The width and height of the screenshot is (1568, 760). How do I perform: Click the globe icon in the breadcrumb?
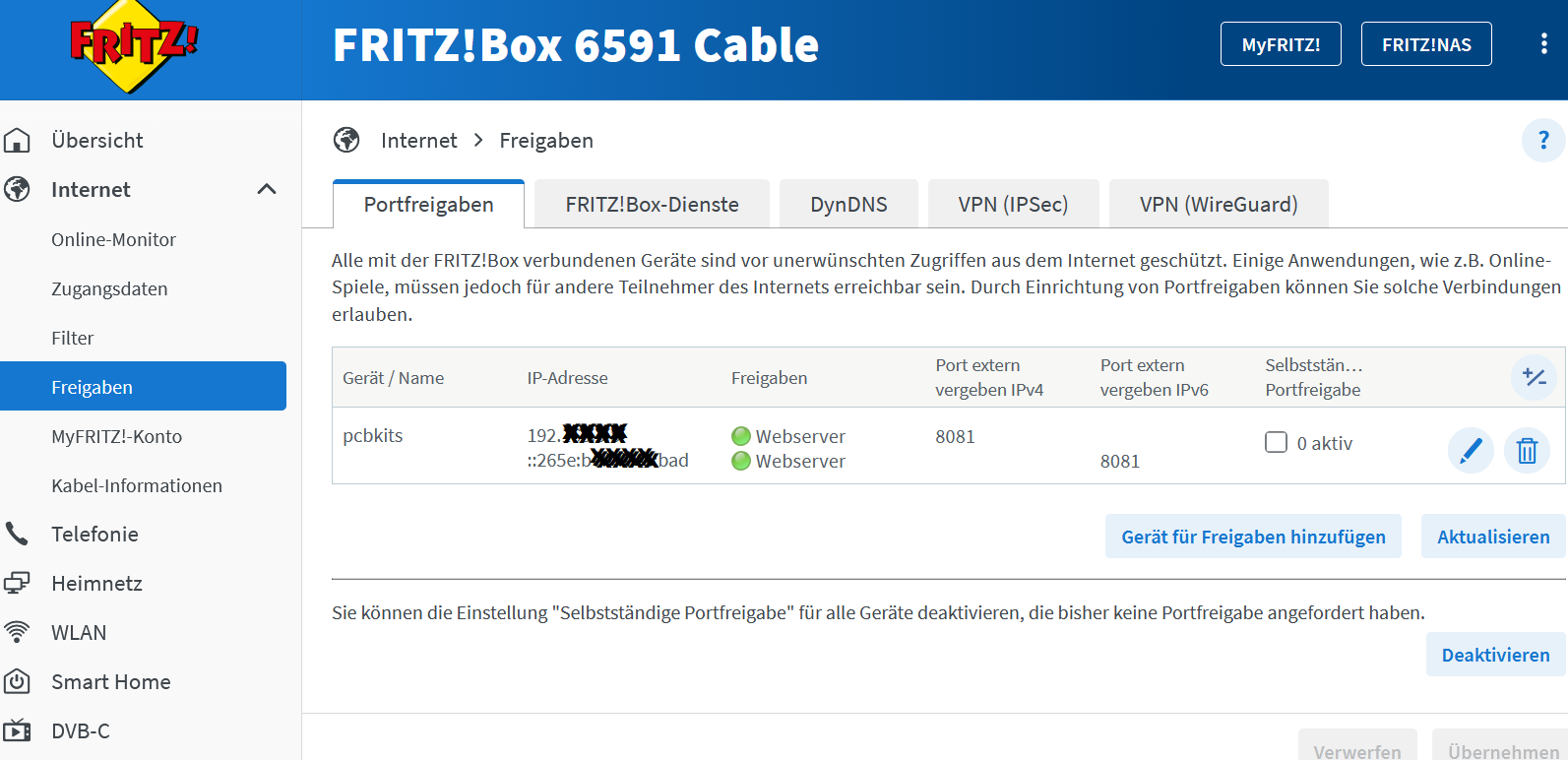(346, 141)
